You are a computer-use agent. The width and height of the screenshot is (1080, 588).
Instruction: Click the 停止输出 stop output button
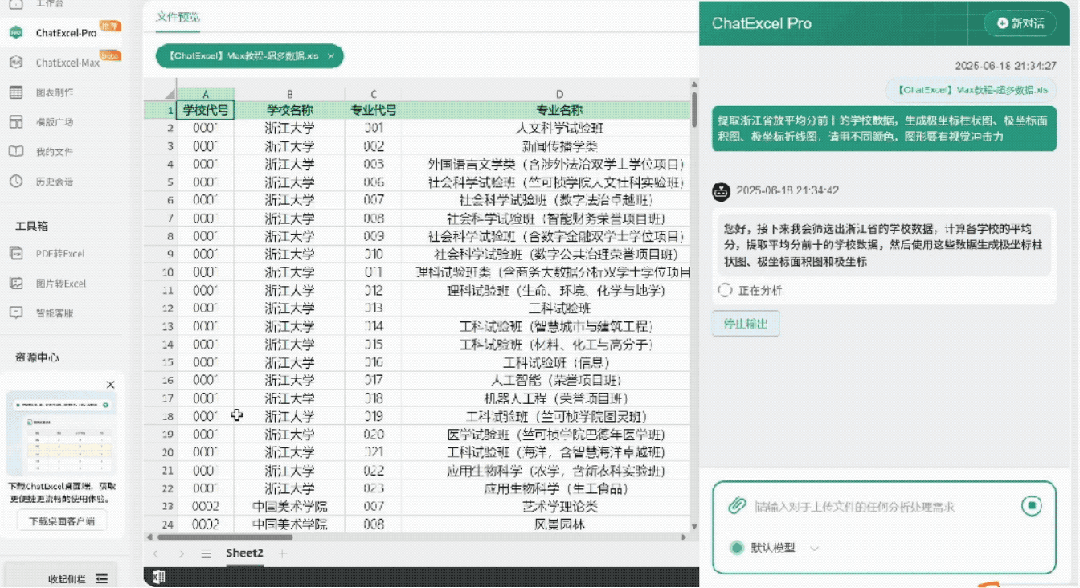[x=745, y=324]
